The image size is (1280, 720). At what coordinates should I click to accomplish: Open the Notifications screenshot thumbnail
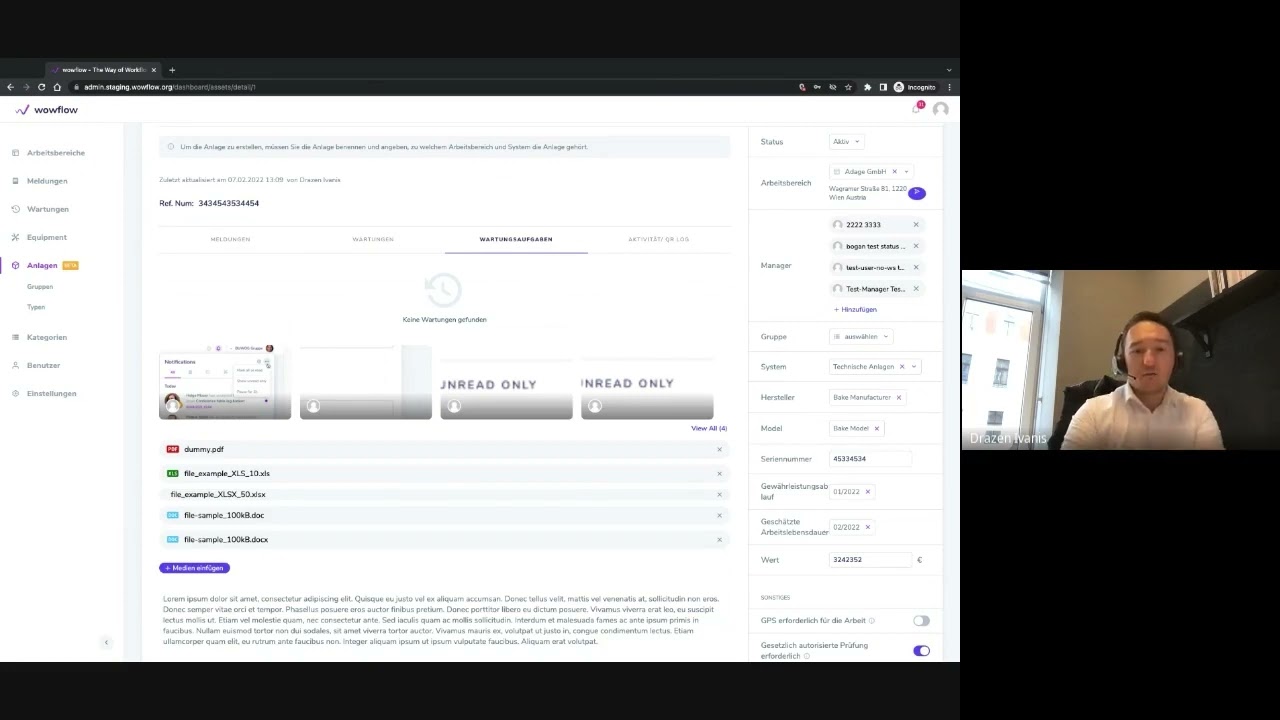tap(225, 382)
